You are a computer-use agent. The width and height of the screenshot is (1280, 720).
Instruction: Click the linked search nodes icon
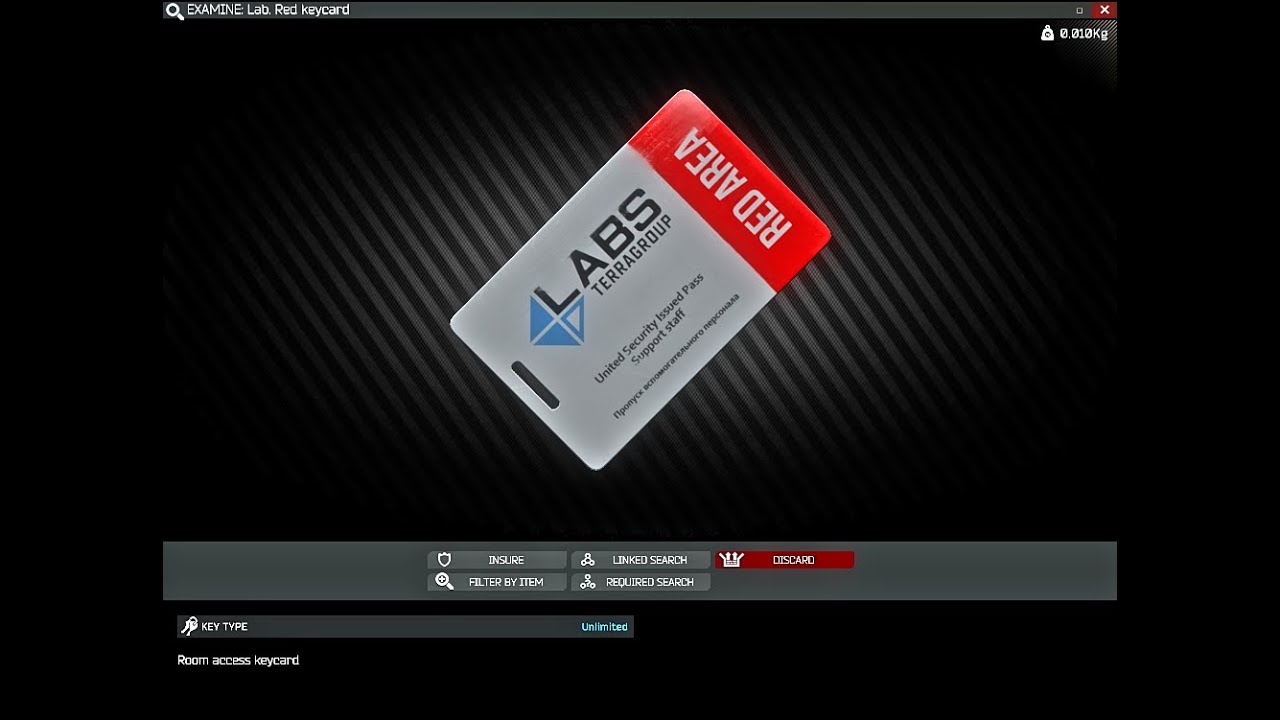click(588, 560)
